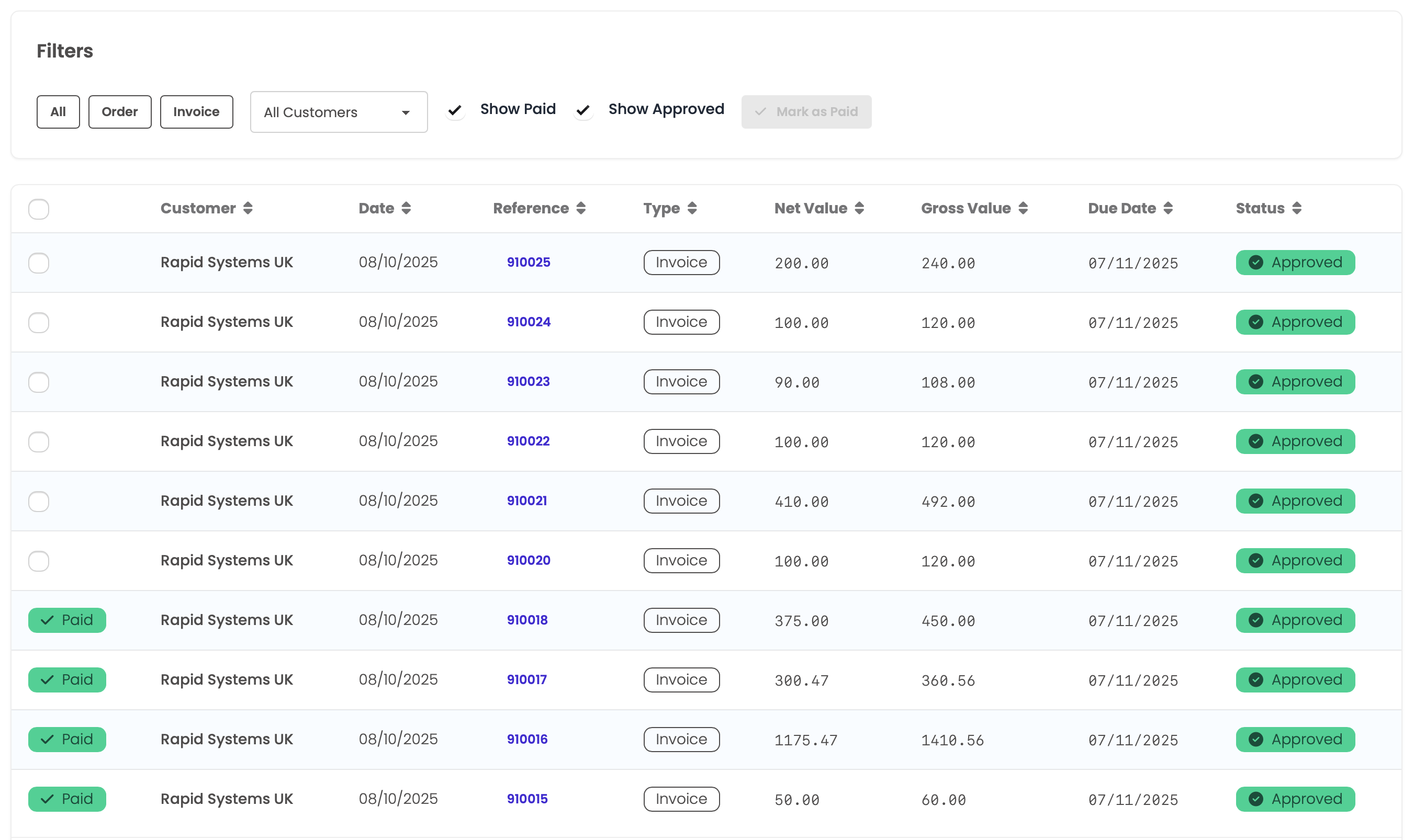The width and height of the screenshot is (1414, 840).
Task: Click net value 90.00
Action: pyautogui.click(x=797, y=383)
